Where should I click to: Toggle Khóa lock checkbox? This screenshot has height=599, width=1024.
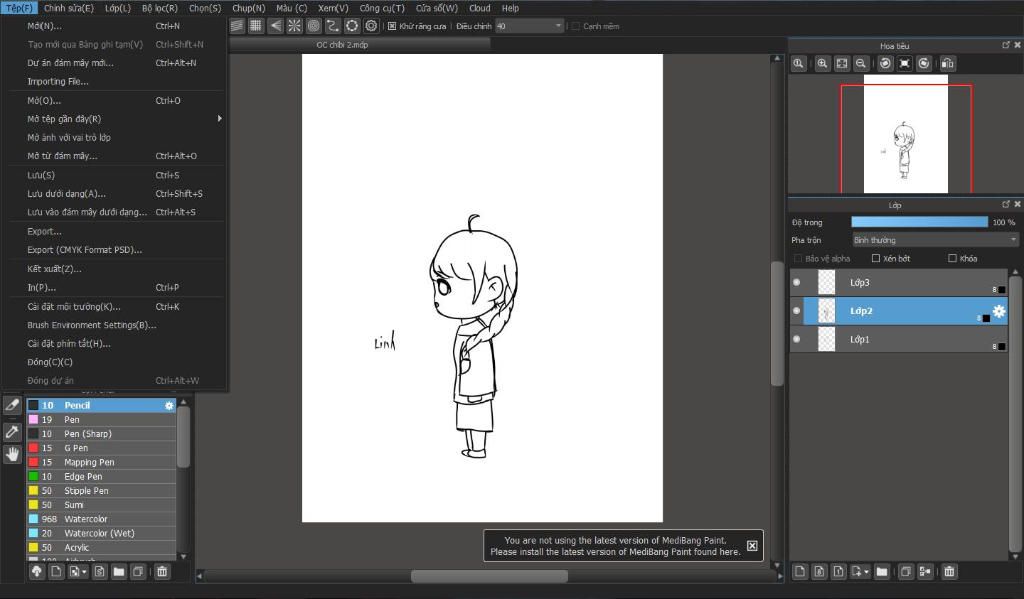952,259
